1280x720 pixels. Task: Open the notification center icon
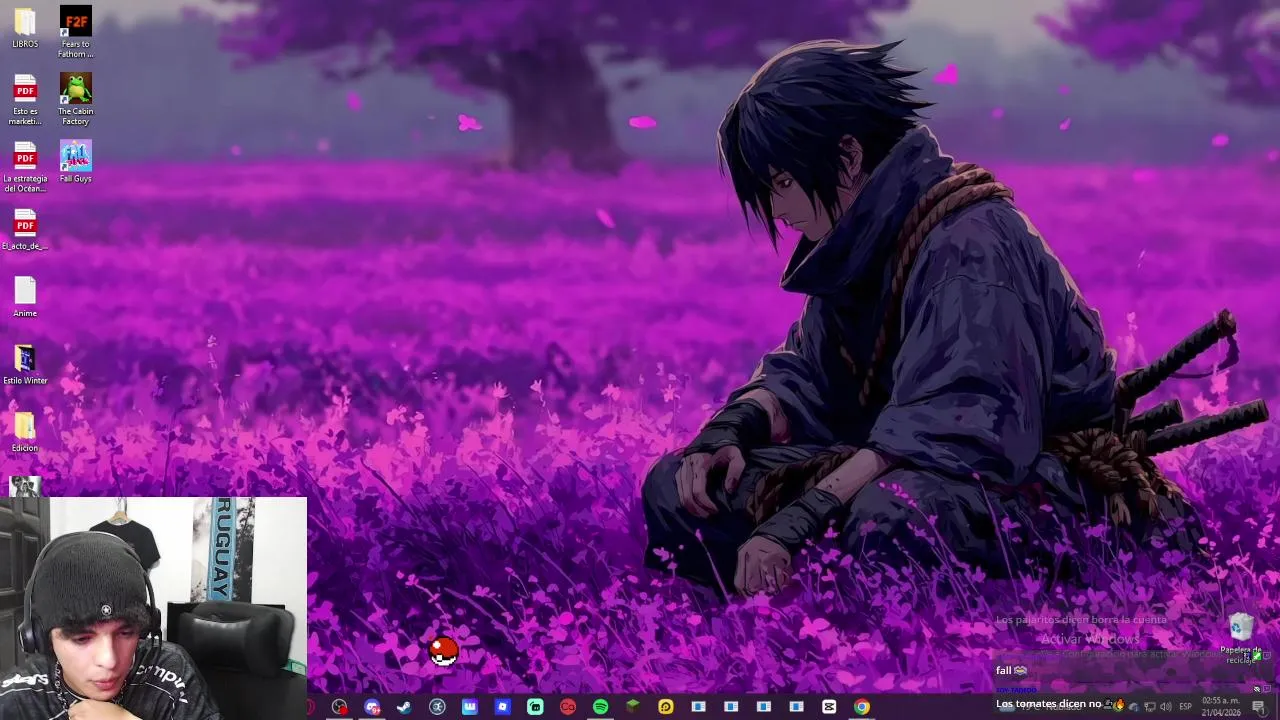coord(1259,707)
